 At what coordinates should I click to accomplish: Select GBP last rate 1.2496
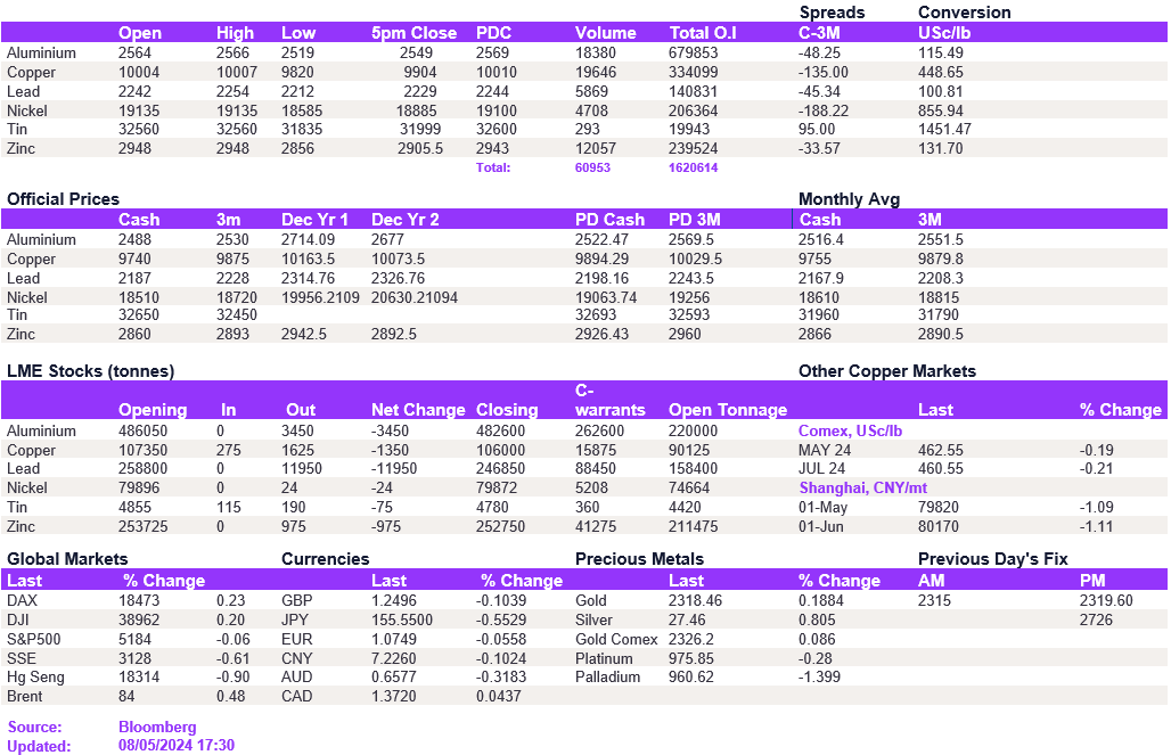394,601
